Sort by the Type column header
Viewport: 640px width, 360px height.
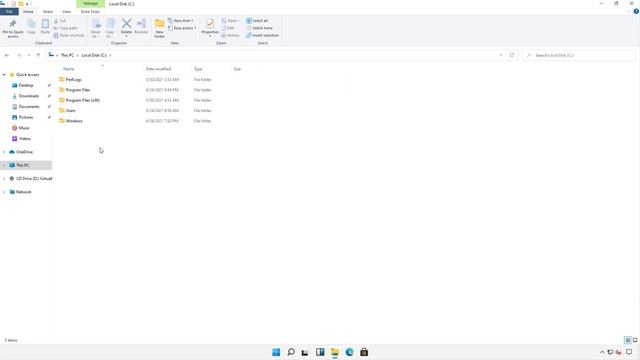pyautogui.click(x=198, y=69)
